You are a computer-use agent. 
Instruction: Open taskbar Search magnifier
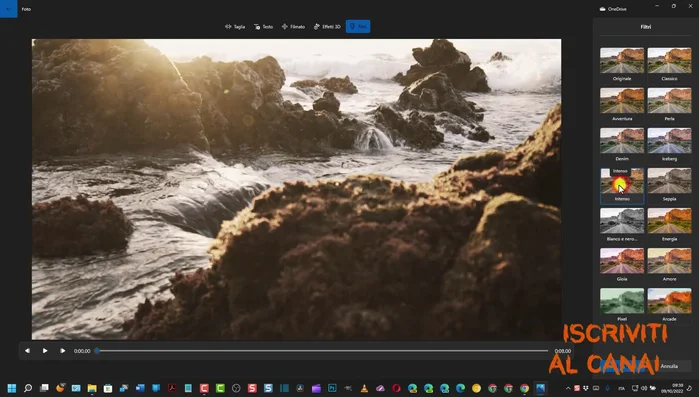click(x=28, y=389)
